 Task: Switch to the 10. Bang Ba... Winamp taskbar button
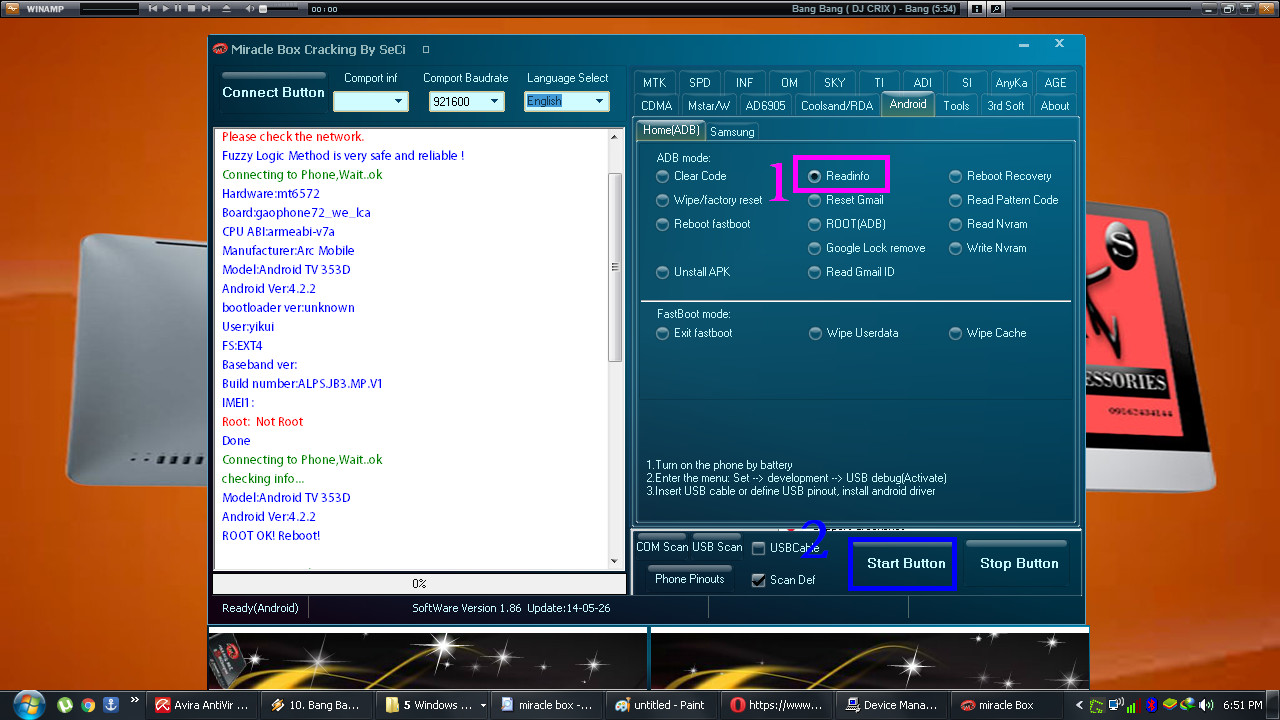tap(318, 705)
